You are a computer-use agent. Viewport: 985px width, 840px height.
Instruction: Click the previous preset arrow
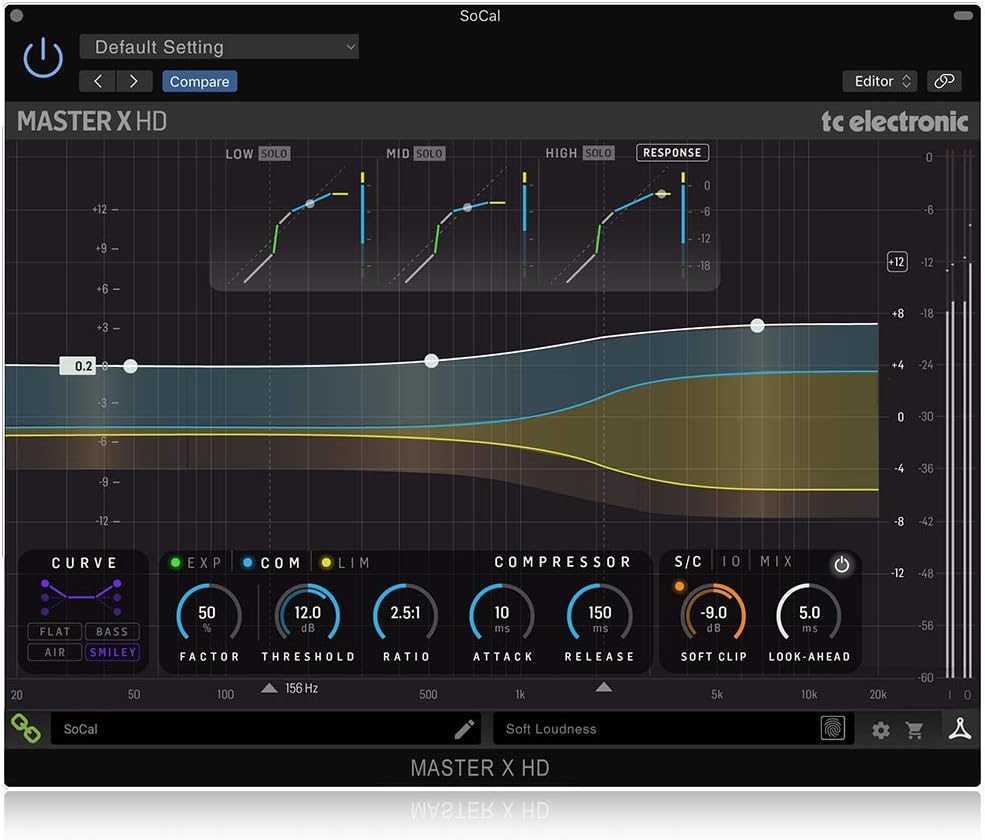97,81
